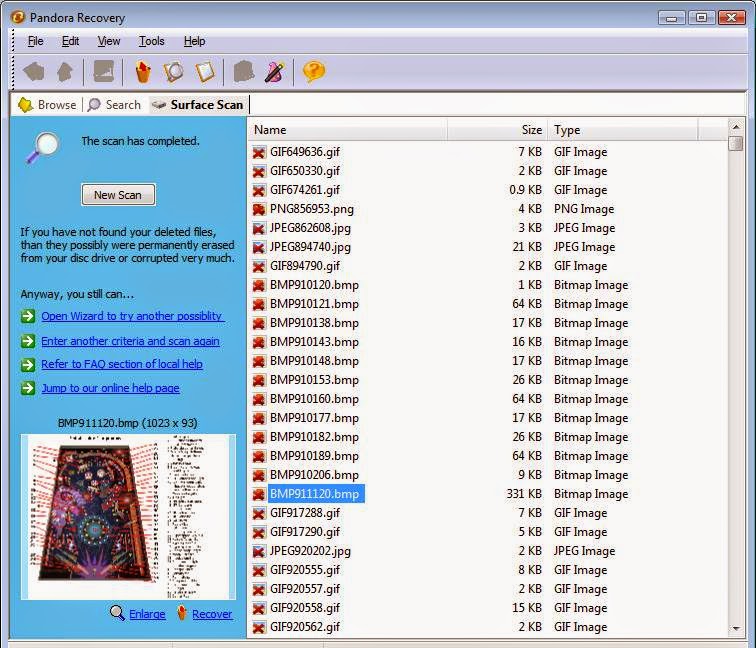Click the pinball preview thumbnail image

tap(128, 517)
